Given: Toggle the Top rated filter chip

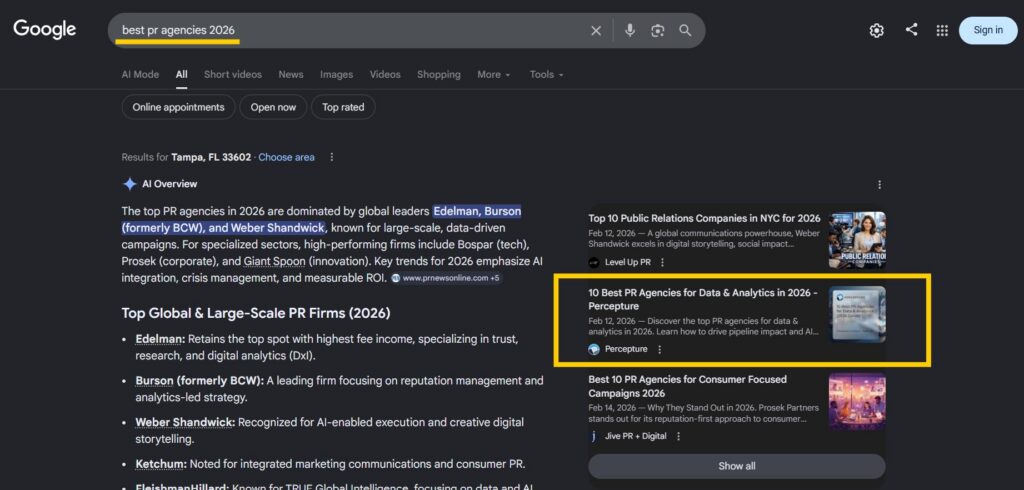Looking at the screenshot, I should pyautogui.click(x=343, y=107).
